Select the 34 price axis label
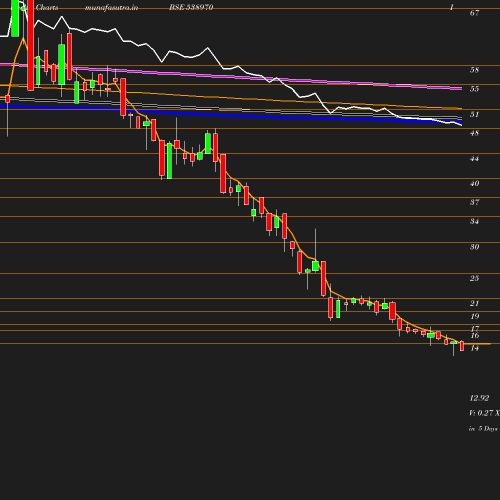Image resolution: width=500 pixels, height=500 pixels. [474, 221]
